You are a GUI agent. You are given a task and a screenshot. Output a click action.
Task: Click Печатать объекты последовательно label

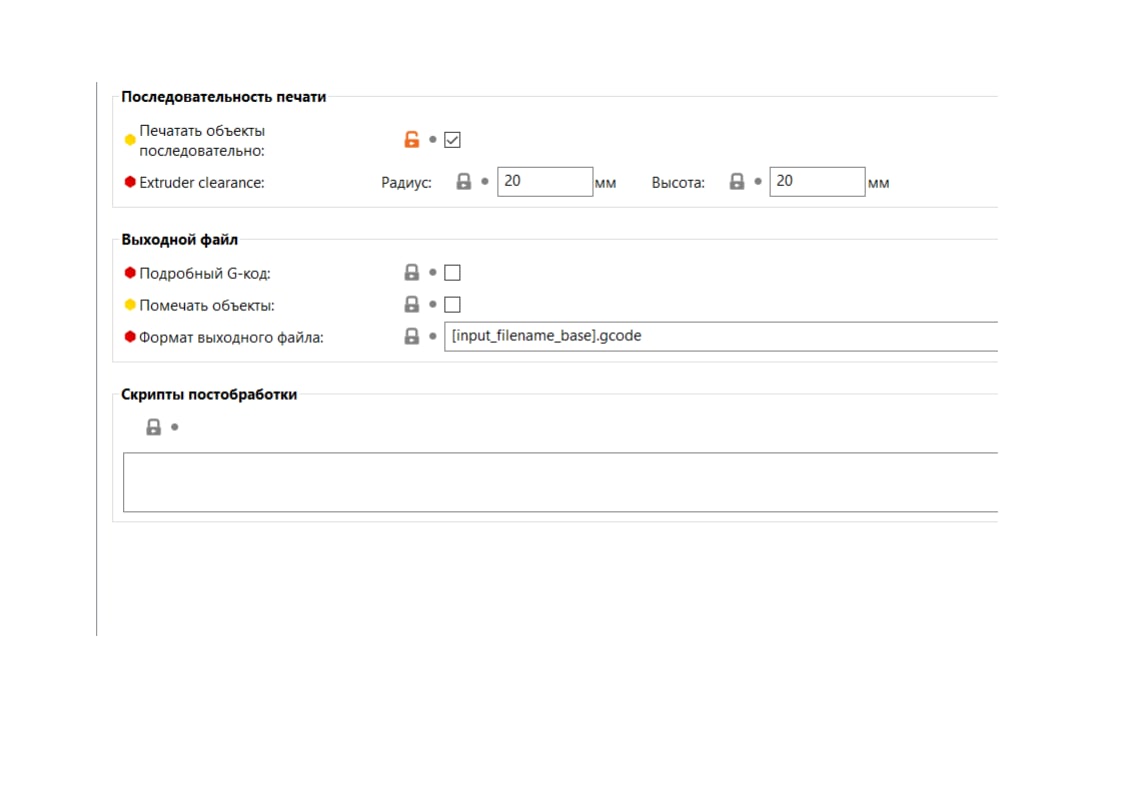202,141
